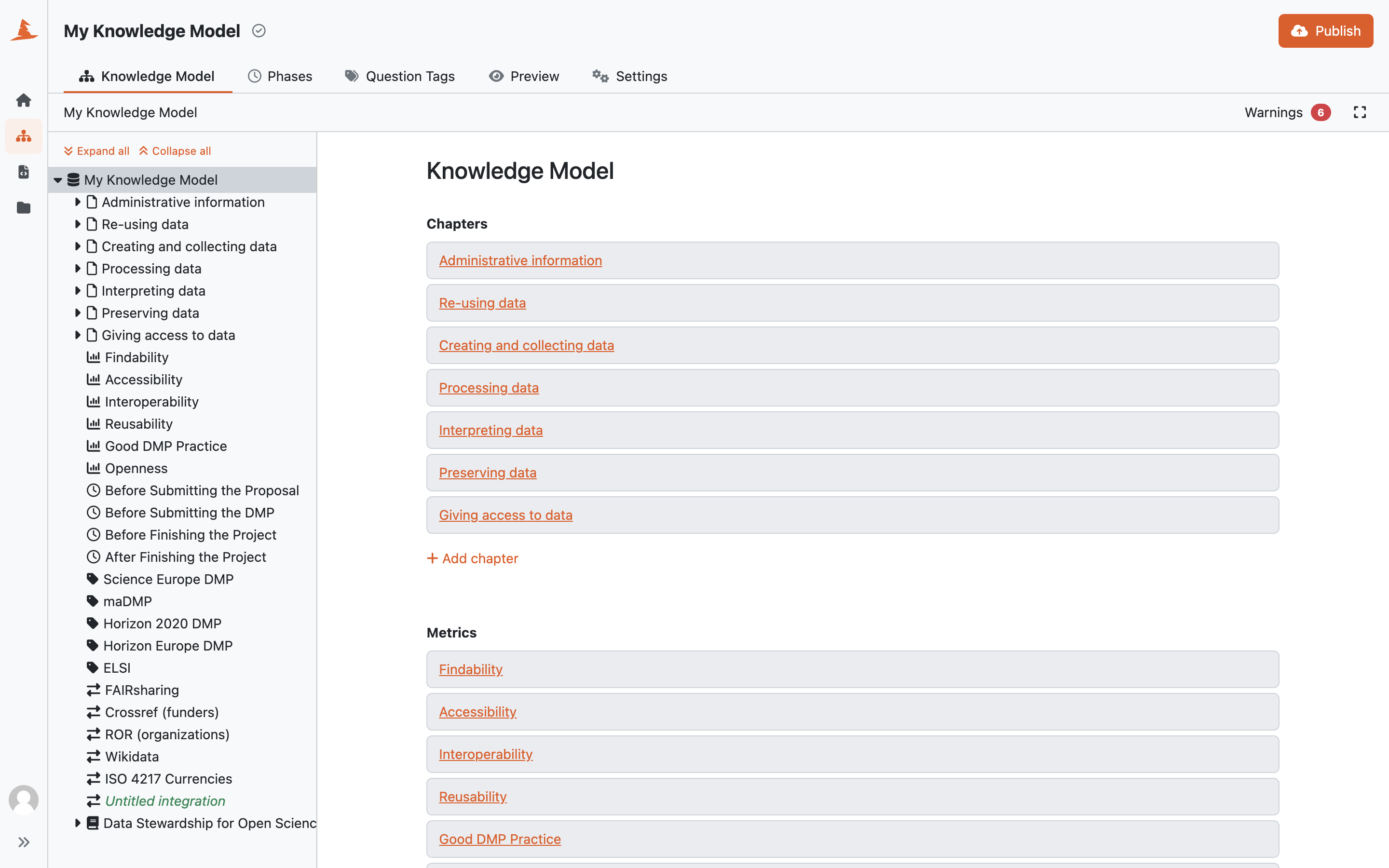Switch to the Phases tab
1389x868 pixels.
point(280,76)
